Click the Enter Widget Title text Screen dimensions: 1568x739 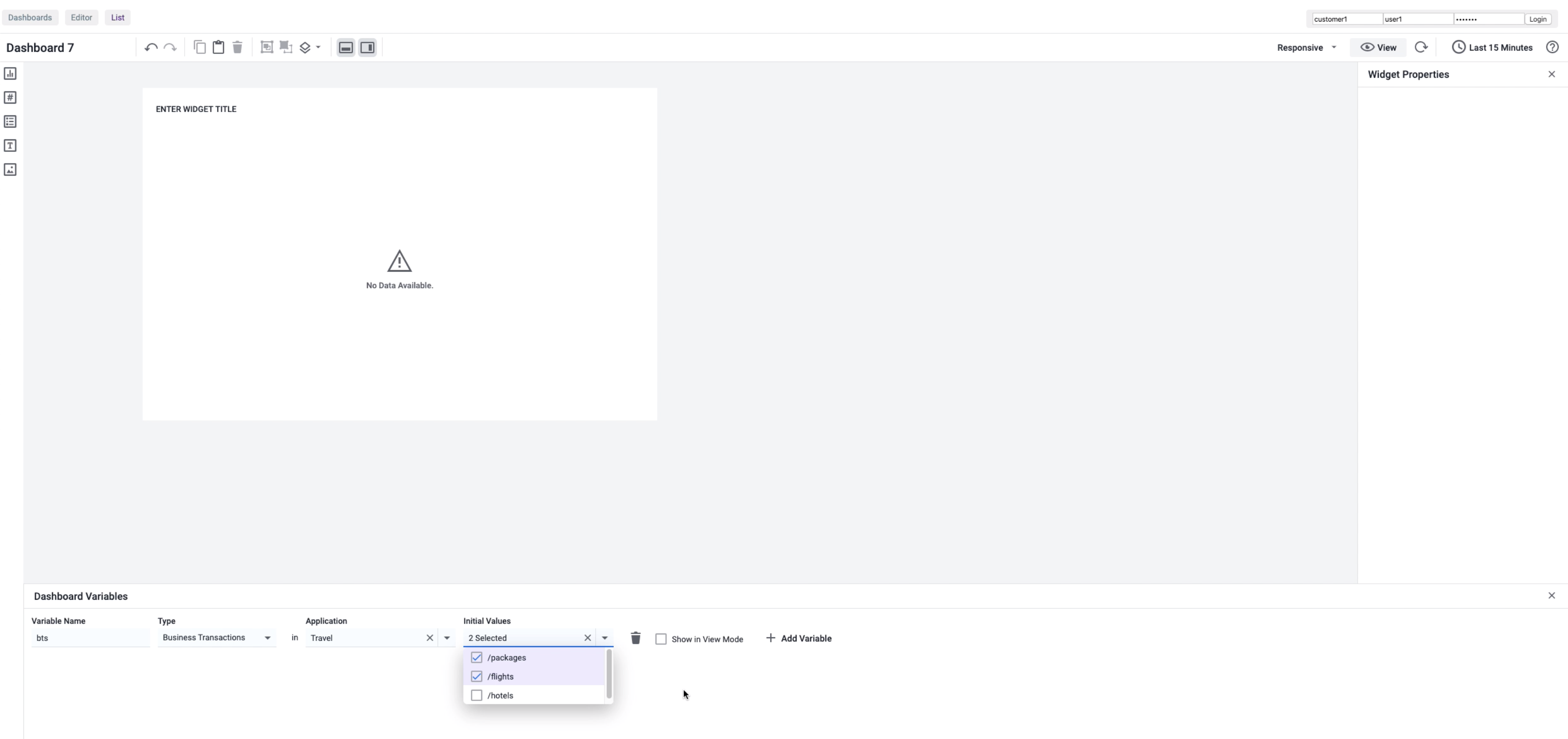196,109
